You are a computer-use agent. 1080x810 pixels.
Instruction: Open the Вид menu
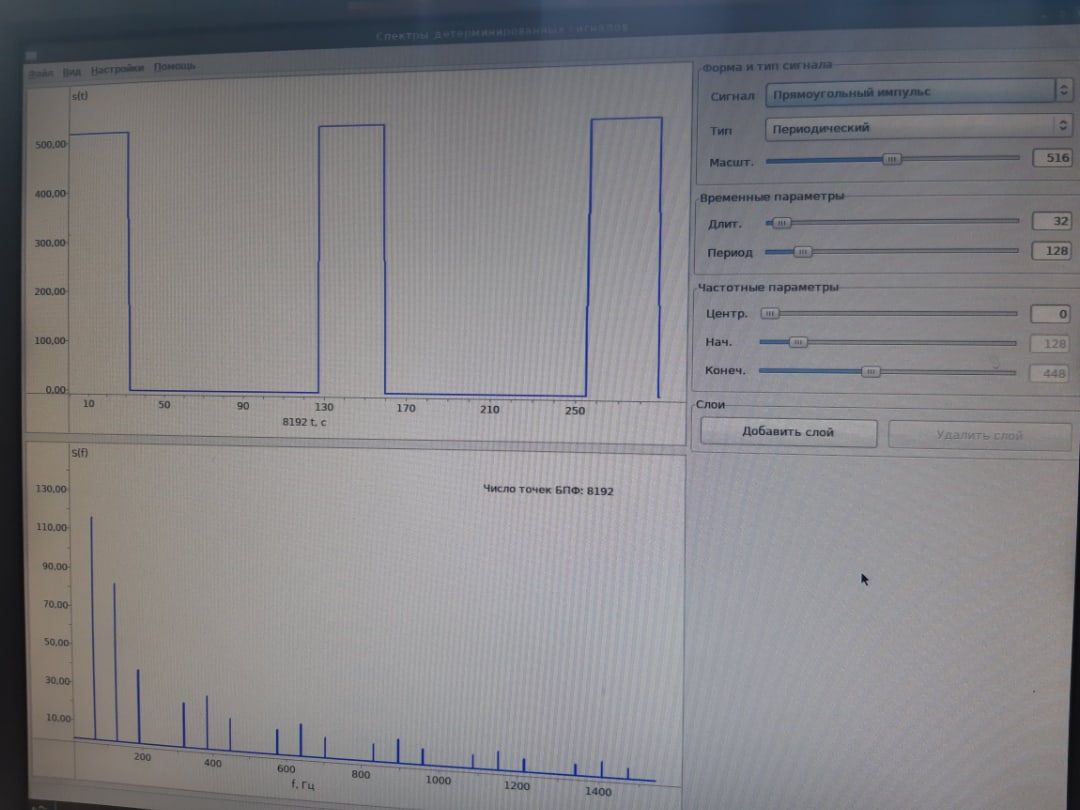pos(72,72)
